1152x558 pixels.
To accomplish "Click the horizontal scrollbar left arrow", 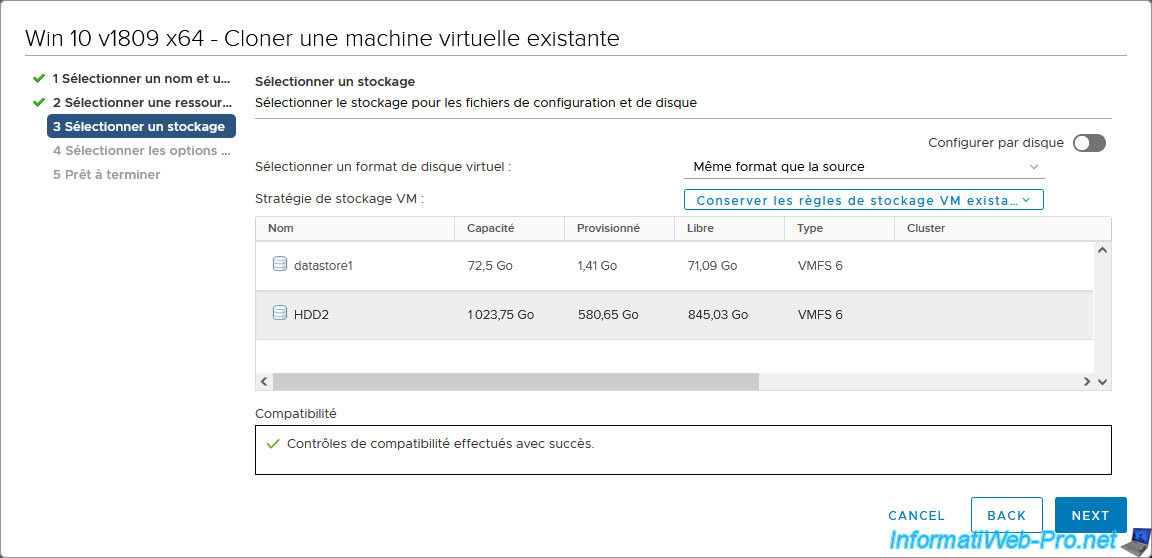I will coord(264,382).
